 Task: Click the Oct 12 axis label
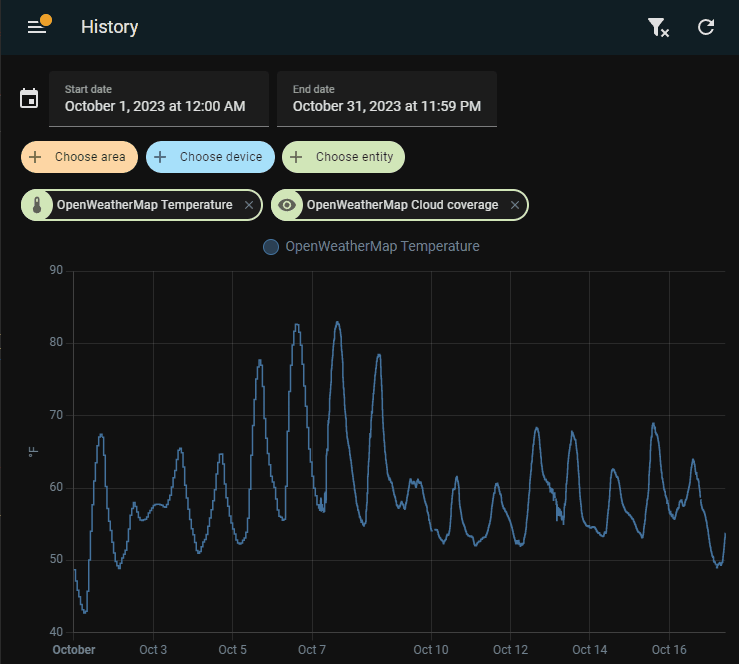click(x=510, y=650)
